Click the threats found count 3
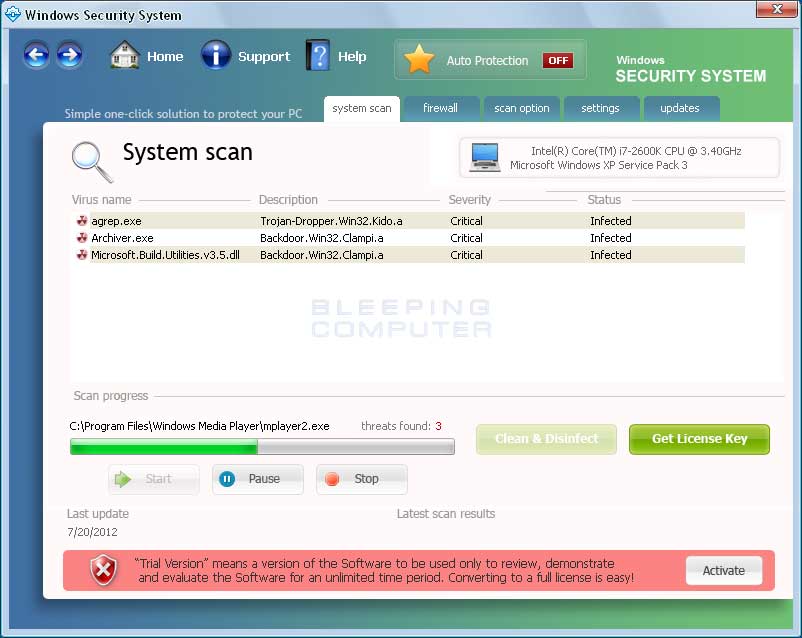 coord(438,426)
